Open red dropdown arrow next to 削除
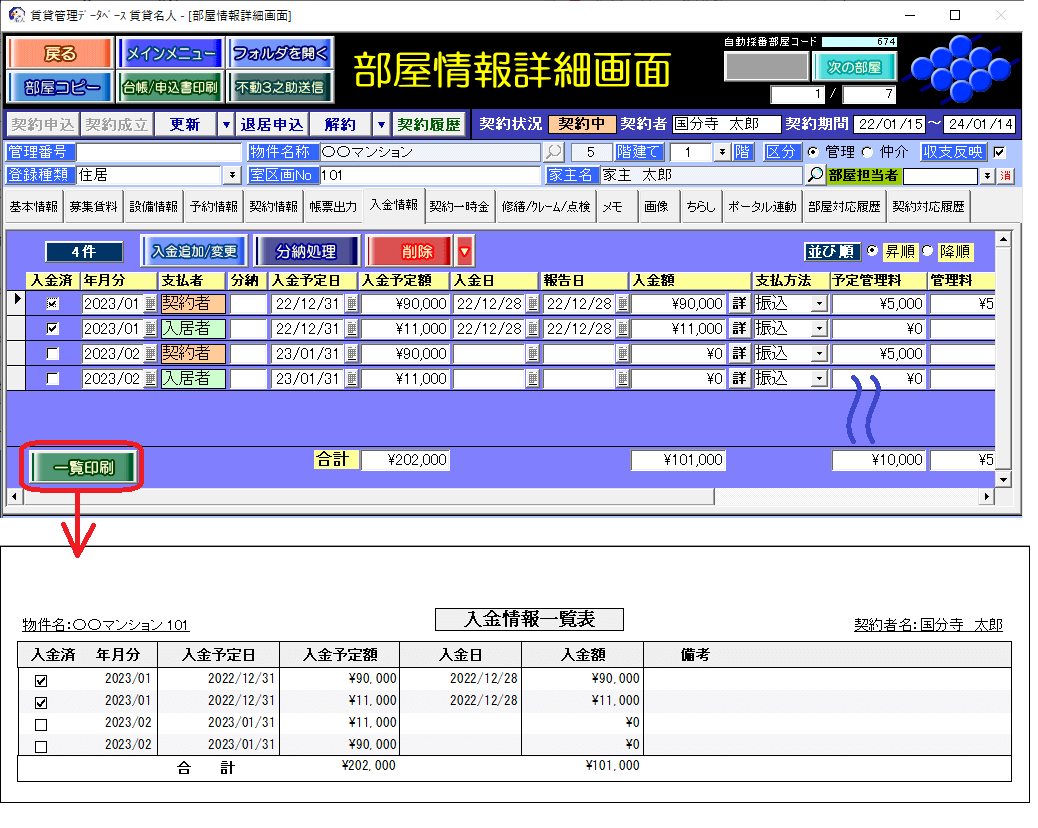Screen dimensions: 1038x828 (x=464, y=251)
